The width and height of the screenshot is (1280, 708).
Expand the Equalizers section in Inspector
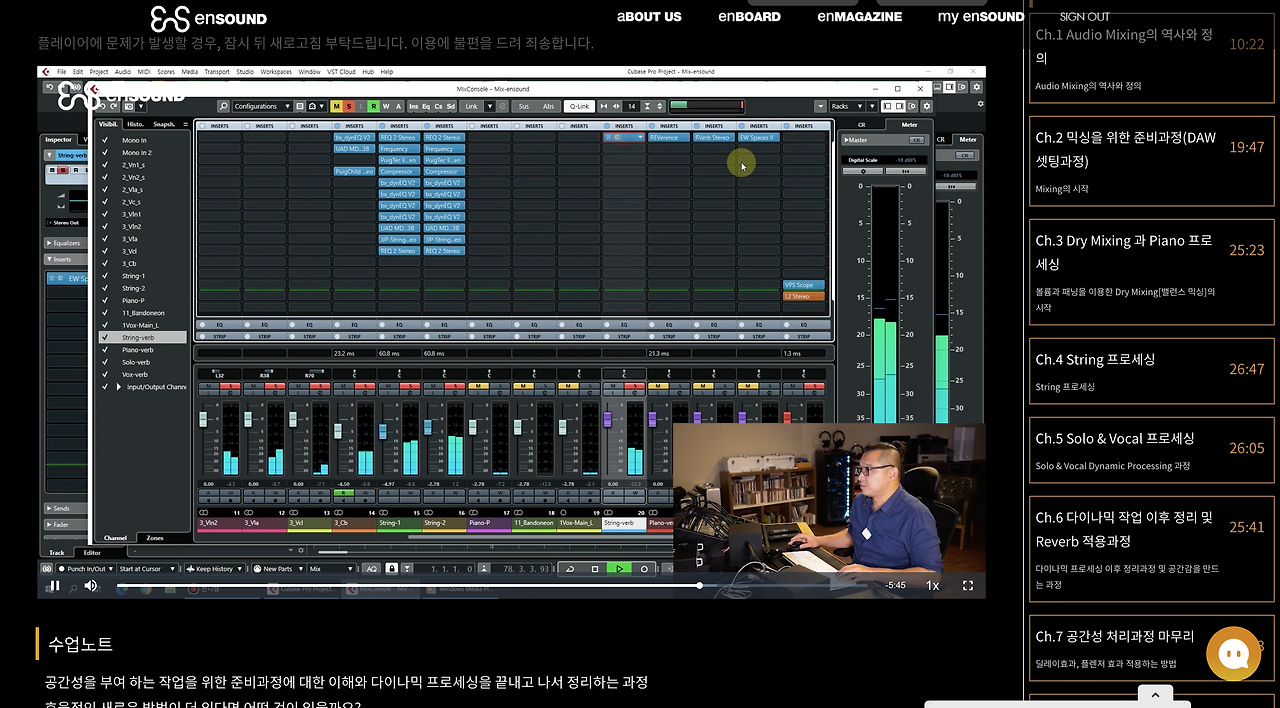(66, 243)
